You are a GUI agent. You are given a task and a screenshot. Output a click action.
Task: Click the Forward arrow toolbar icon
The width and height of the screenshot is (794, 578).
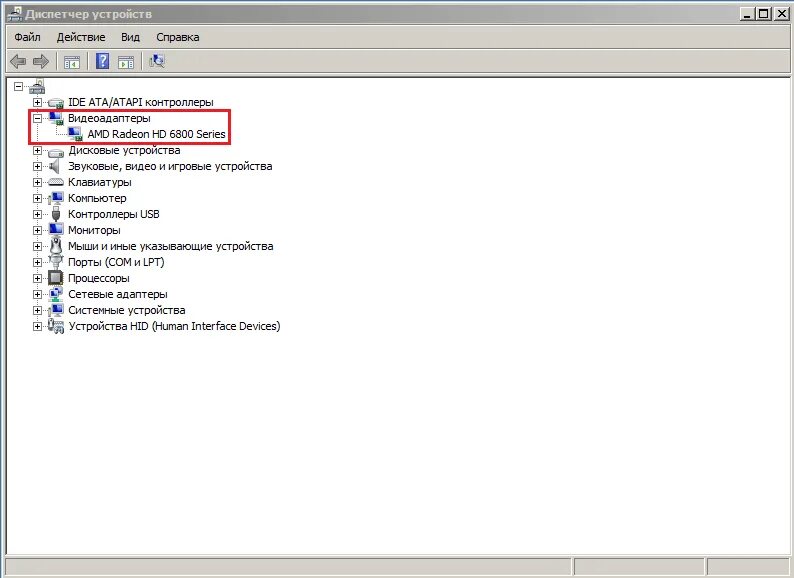pyautogui.click(x=41, y=62)
